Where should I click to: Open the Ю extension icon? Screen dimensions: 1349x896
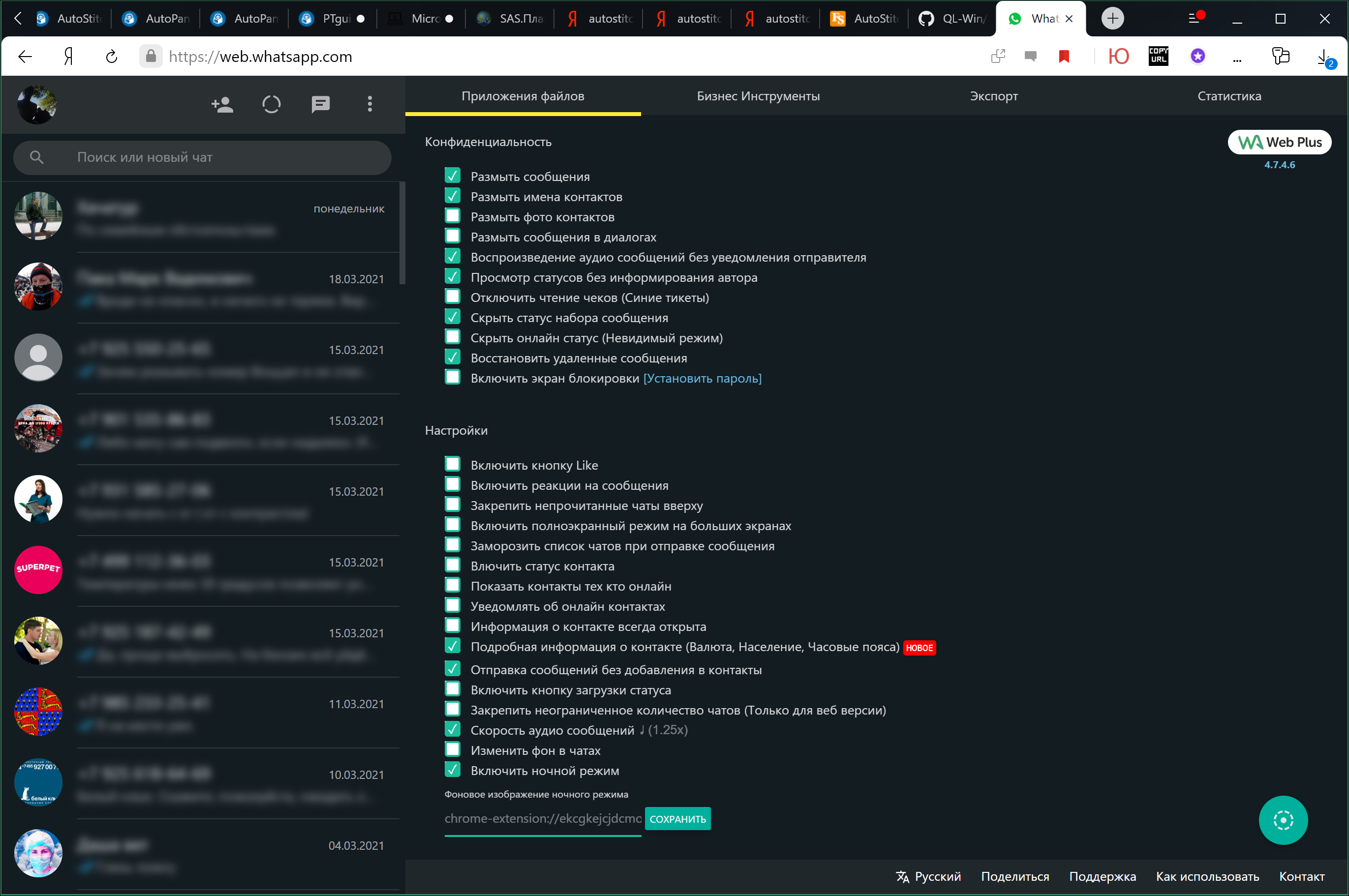[1119, 56]
